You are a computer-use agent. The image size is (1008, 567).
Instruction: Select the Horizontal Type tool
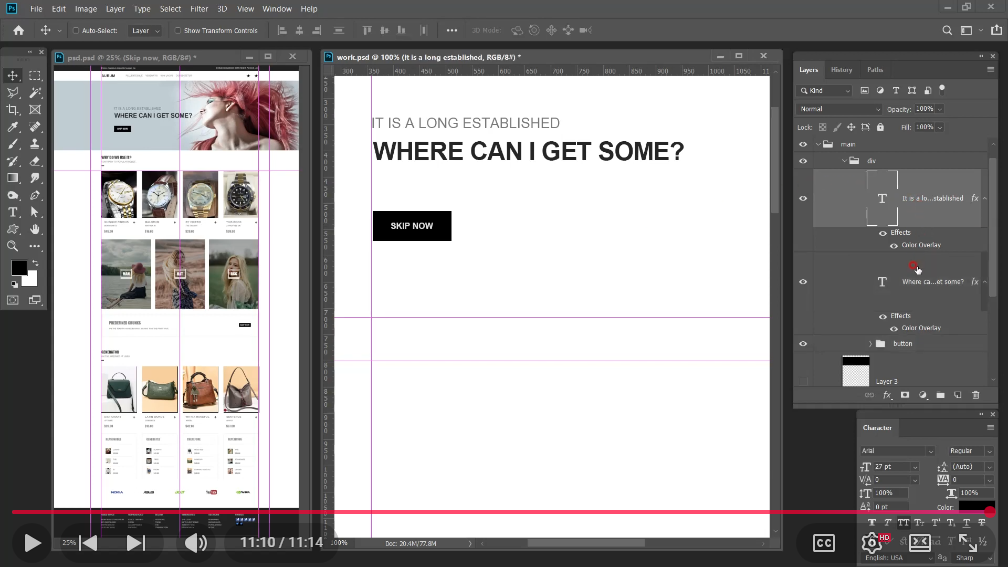pyautogui.click(x=12, y=212)
